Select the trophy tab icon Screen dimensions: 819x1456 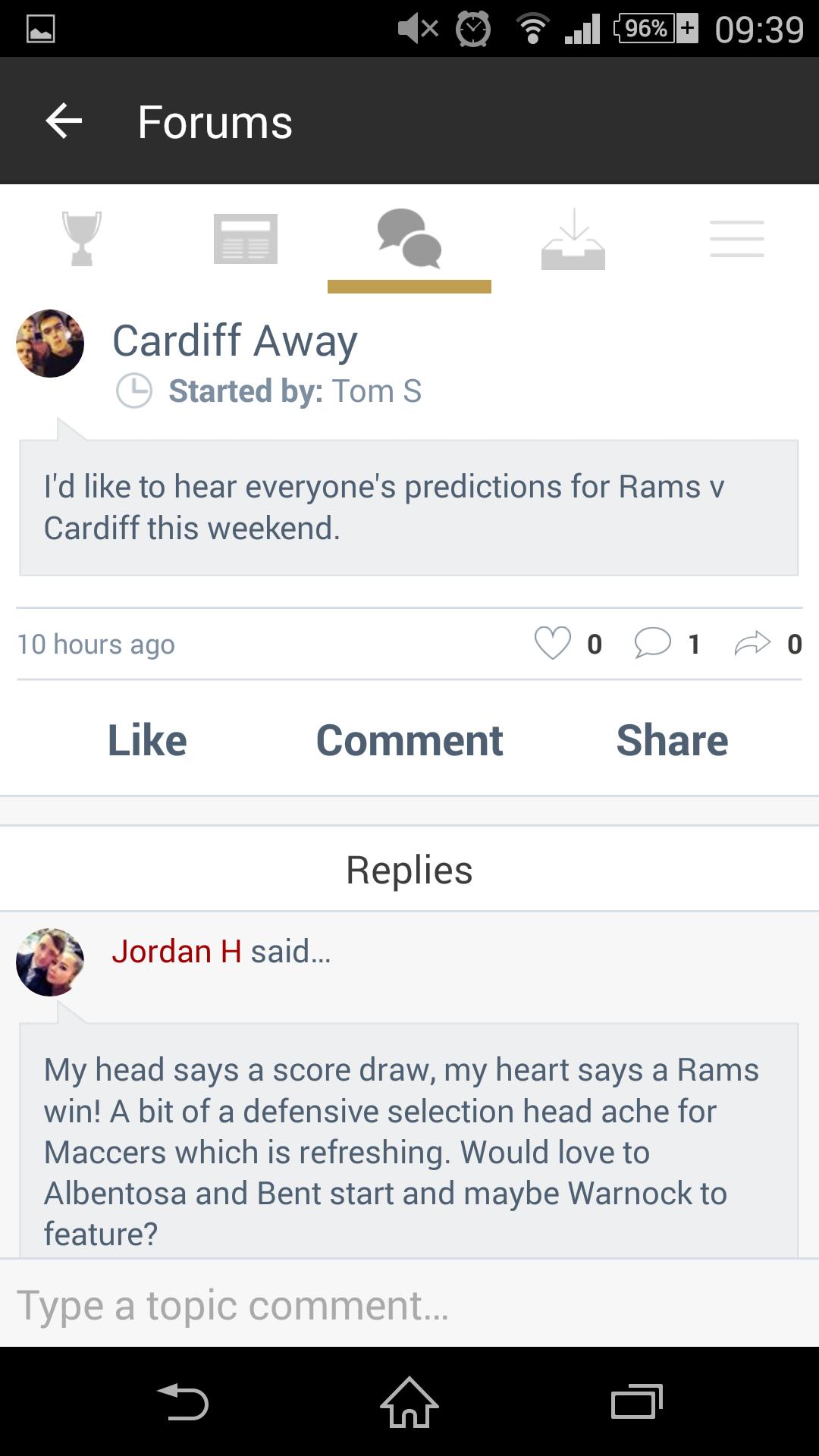point(81,239)
